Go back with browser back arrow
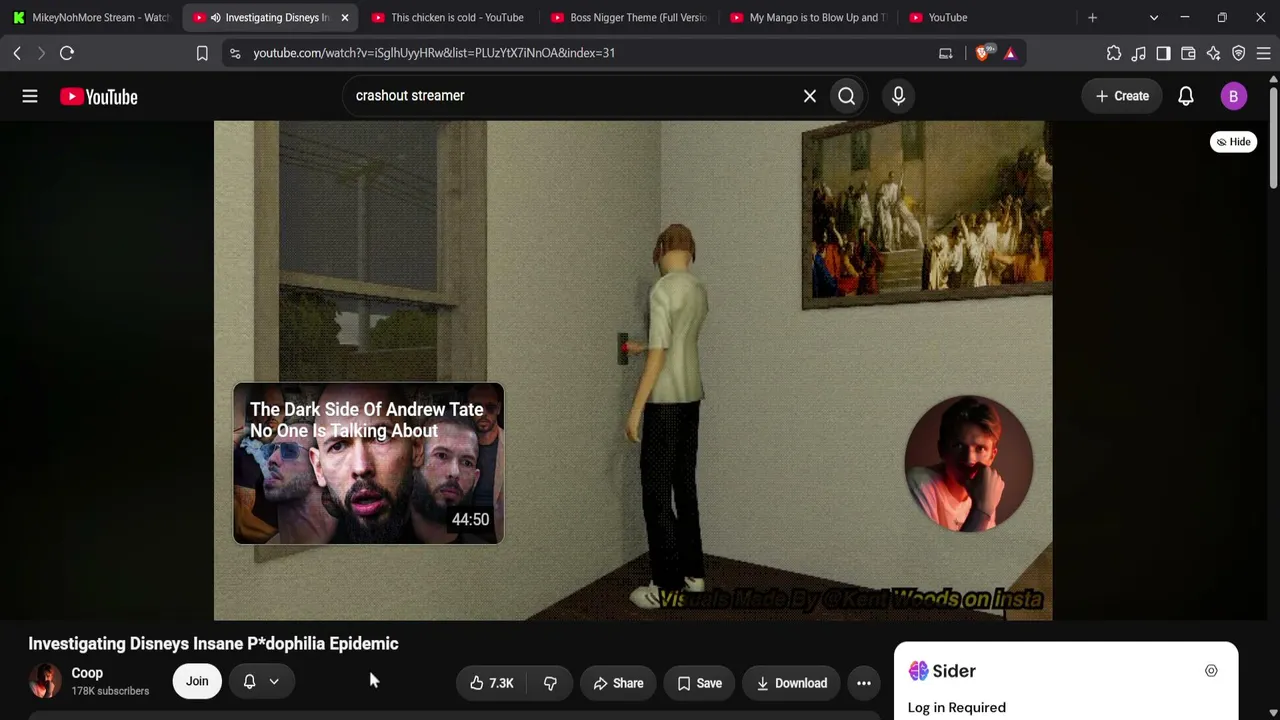The width and height of the screenshot is (1280, 720). [x=17, y=53]
